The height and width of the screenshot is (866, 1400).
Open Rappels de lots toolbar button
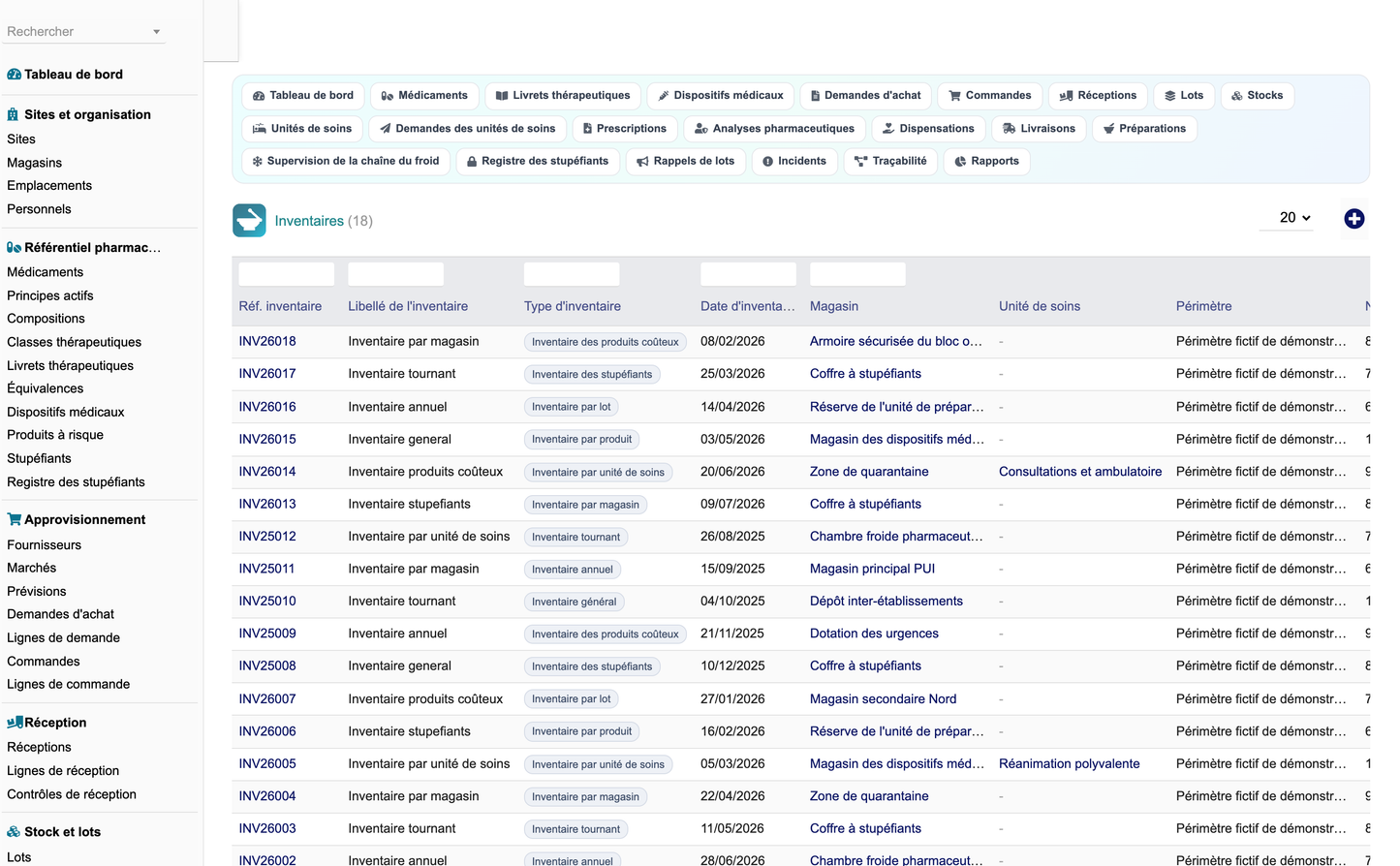point(685,162)
